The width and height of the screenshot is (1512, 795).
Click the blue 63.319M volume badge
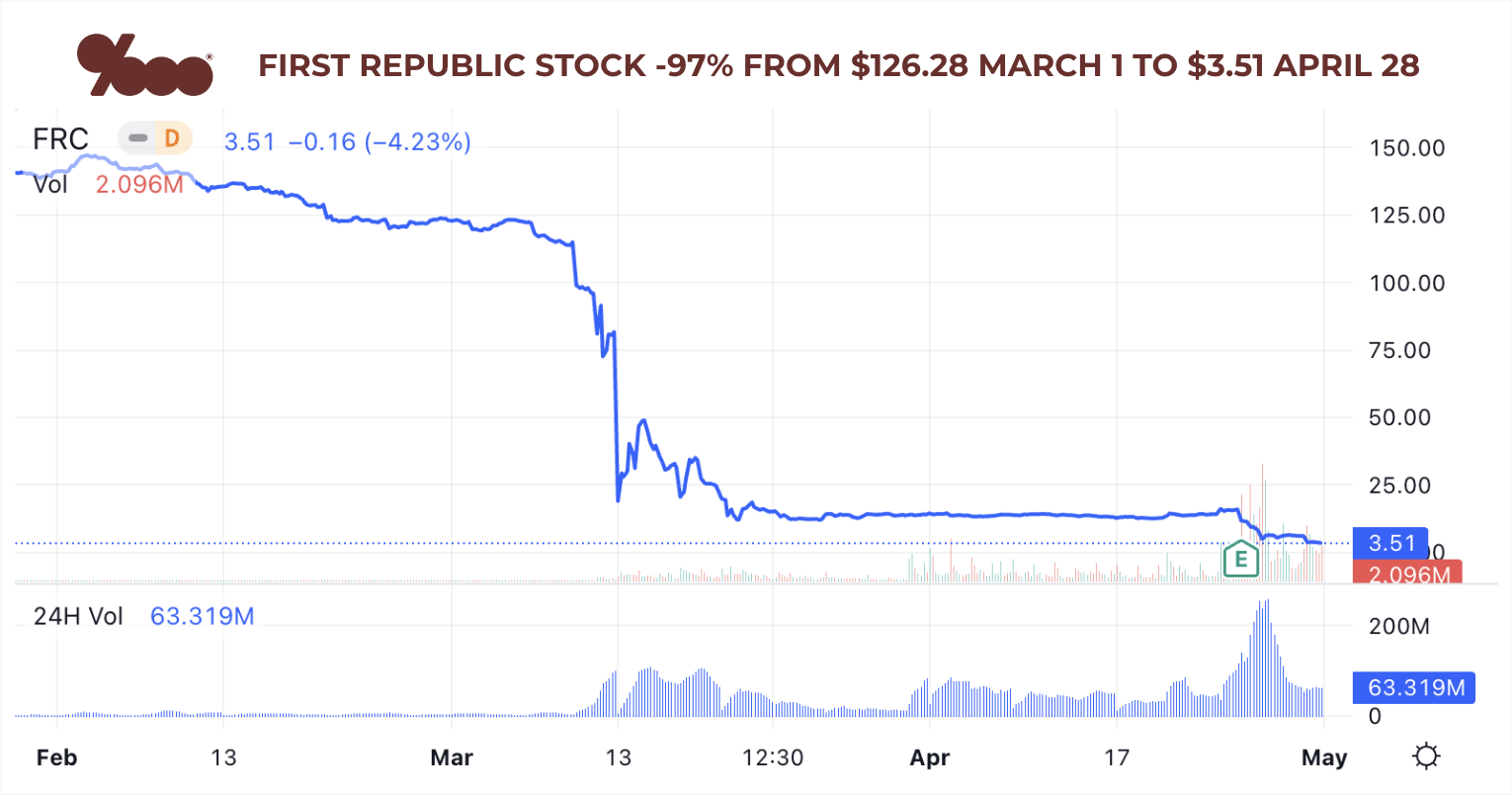click(1413, 687)
